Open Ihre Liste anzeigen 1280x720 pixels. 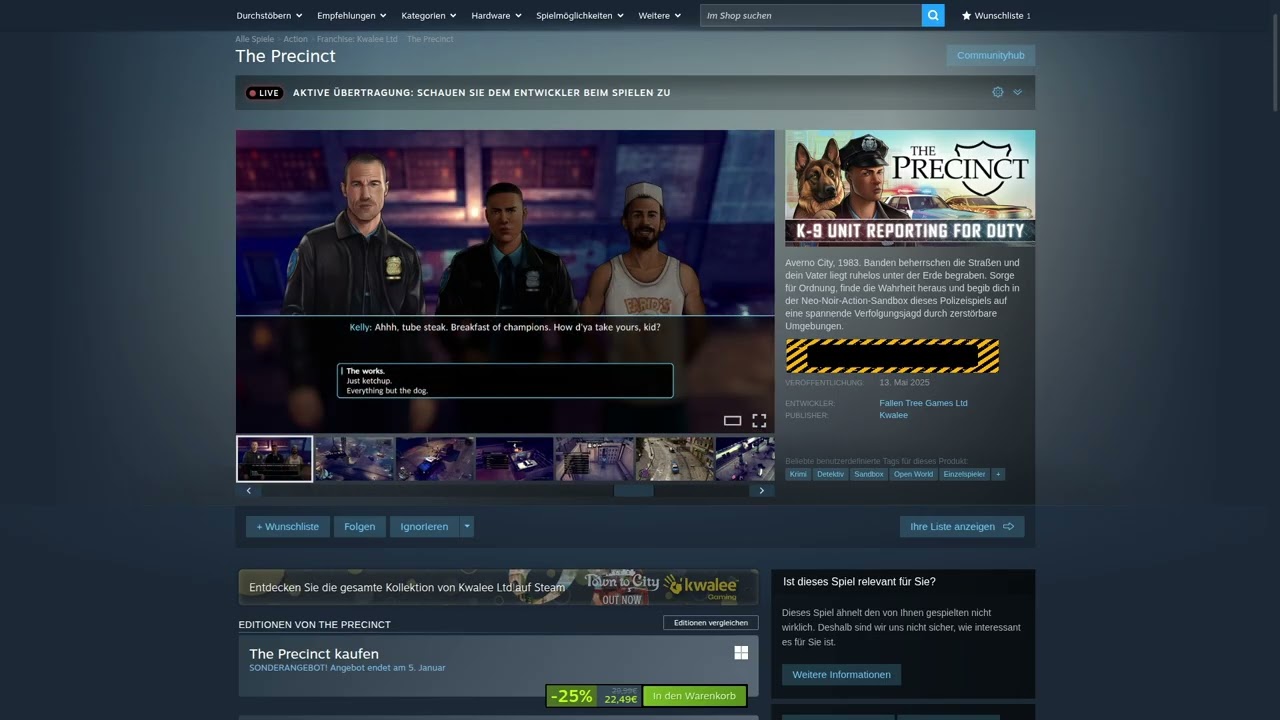click(962, 526)
